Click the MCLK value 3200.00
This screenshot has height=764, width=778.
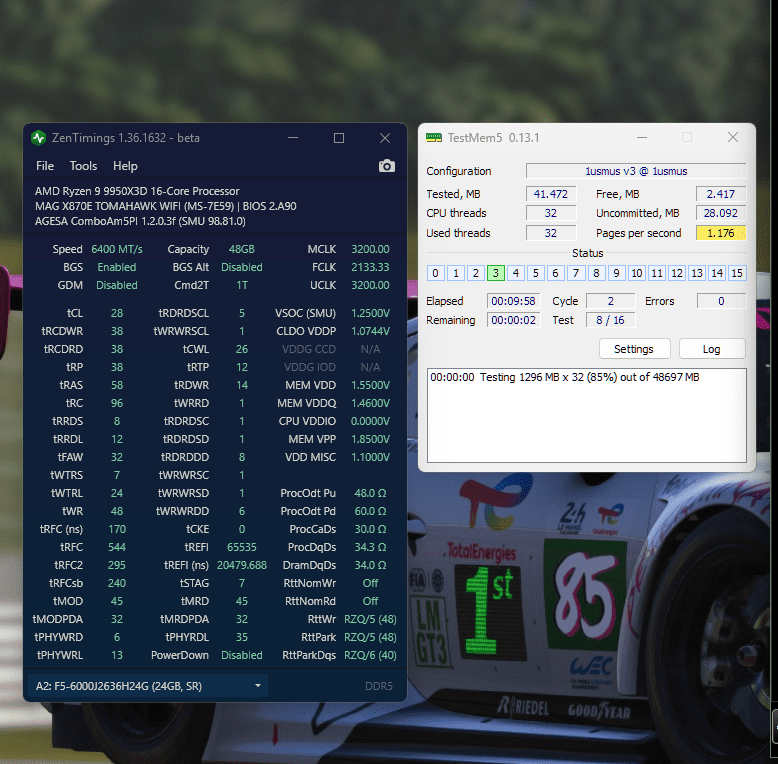(x=370, y=249)
